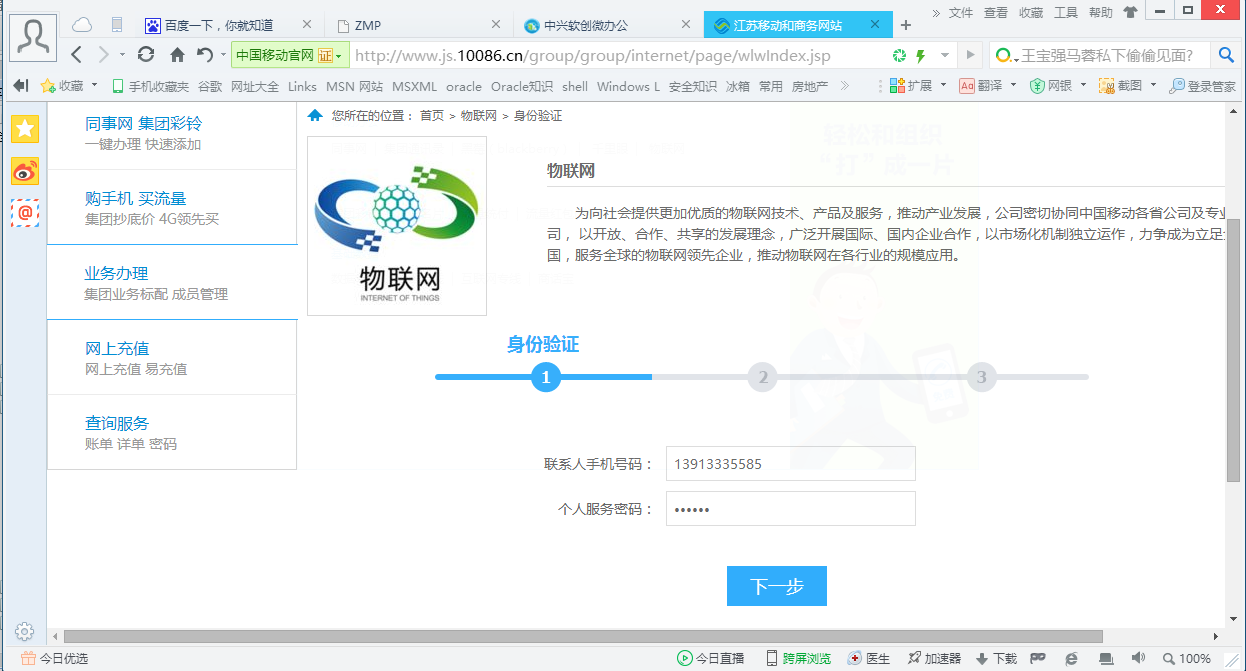Mute sound with the speaker icon

[x=1138, y=658]
